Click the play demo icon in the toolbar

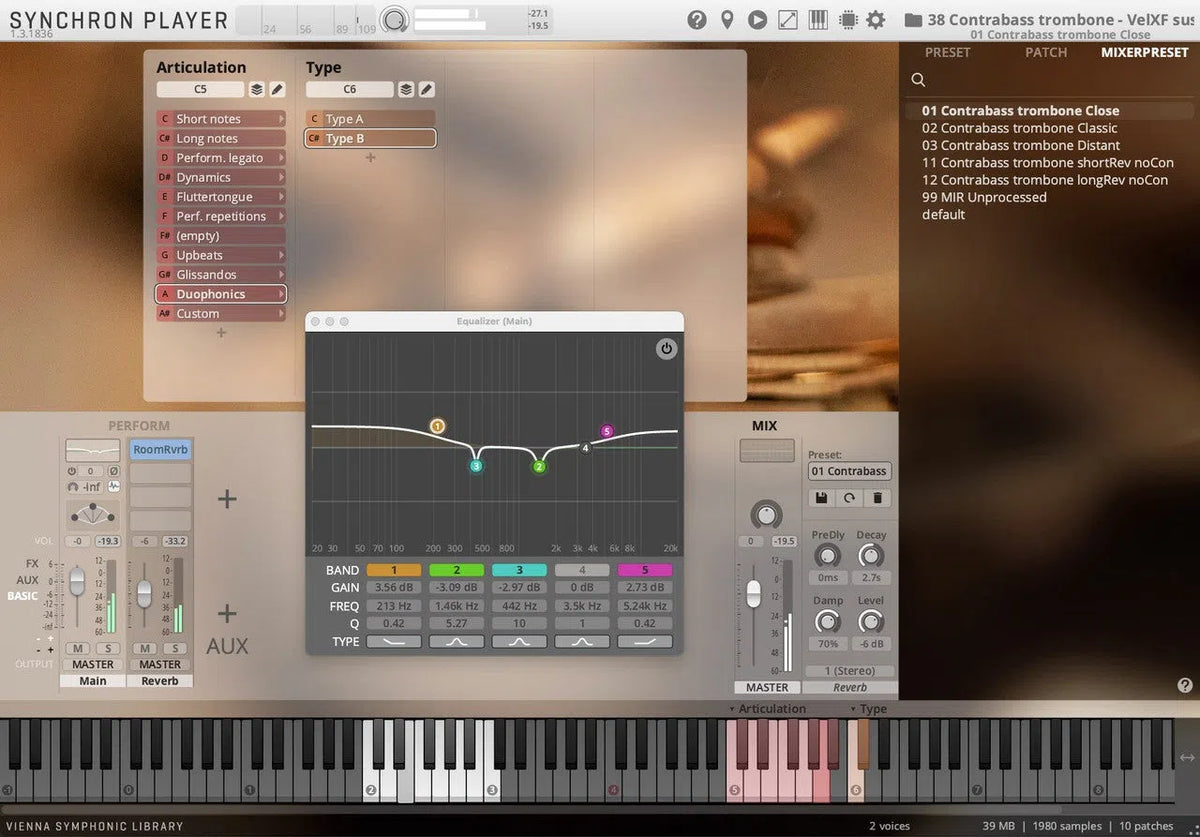[757, 19]
